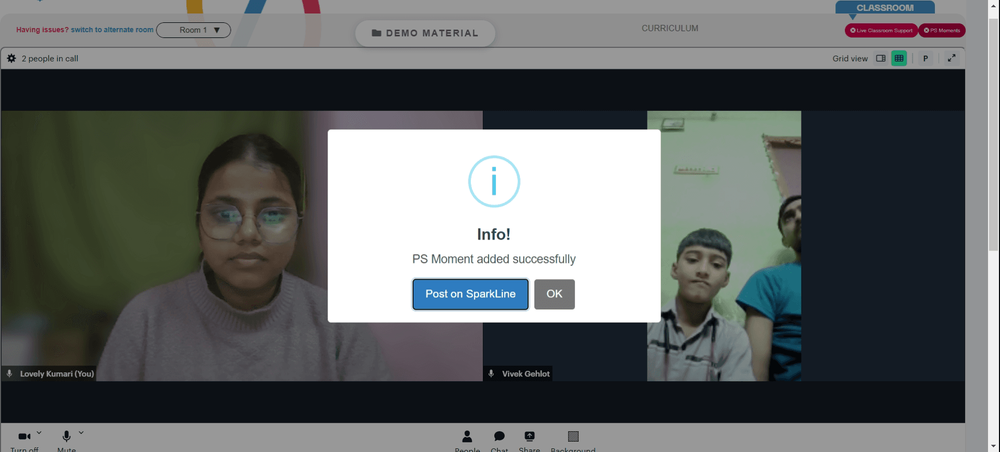Switch to the CURRICULUM tab
This screenshot has height=452, width=1000.
click(x=670, y=29)
